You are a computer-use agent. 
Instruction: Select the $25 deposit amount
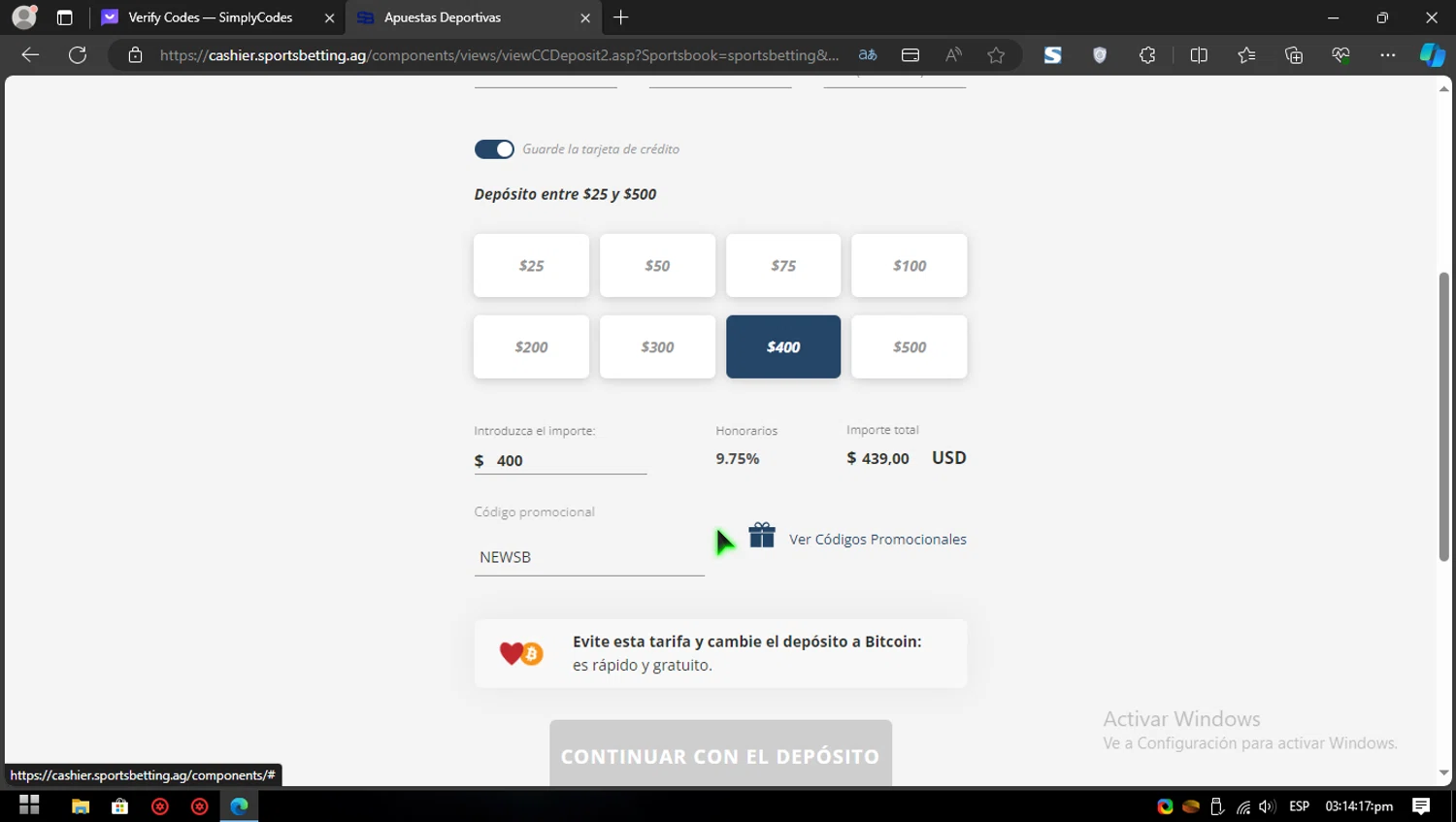[531, 265]
